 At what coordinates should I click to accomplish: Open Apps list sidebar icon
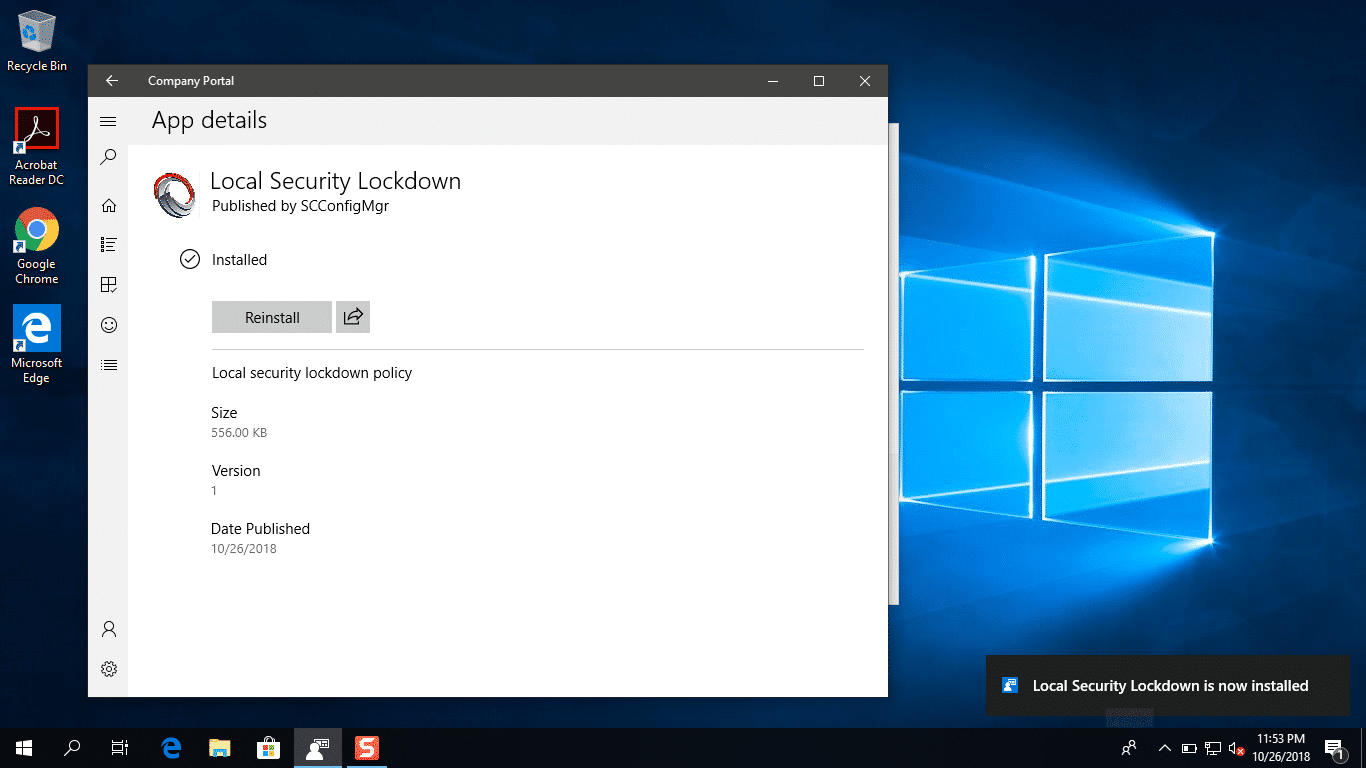pyautogui.click(x=109, y=244)
